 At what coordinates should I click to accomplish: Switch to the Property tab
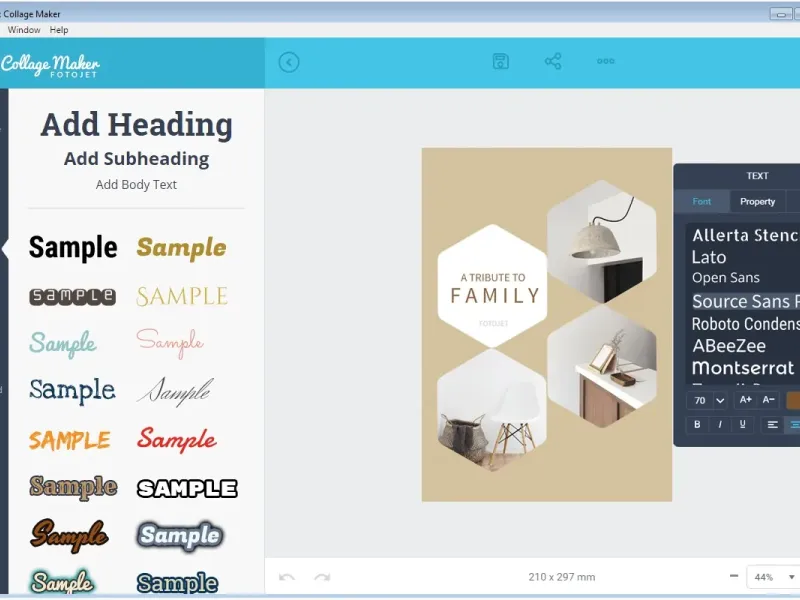pyautogui.click(x=757, y=202)
